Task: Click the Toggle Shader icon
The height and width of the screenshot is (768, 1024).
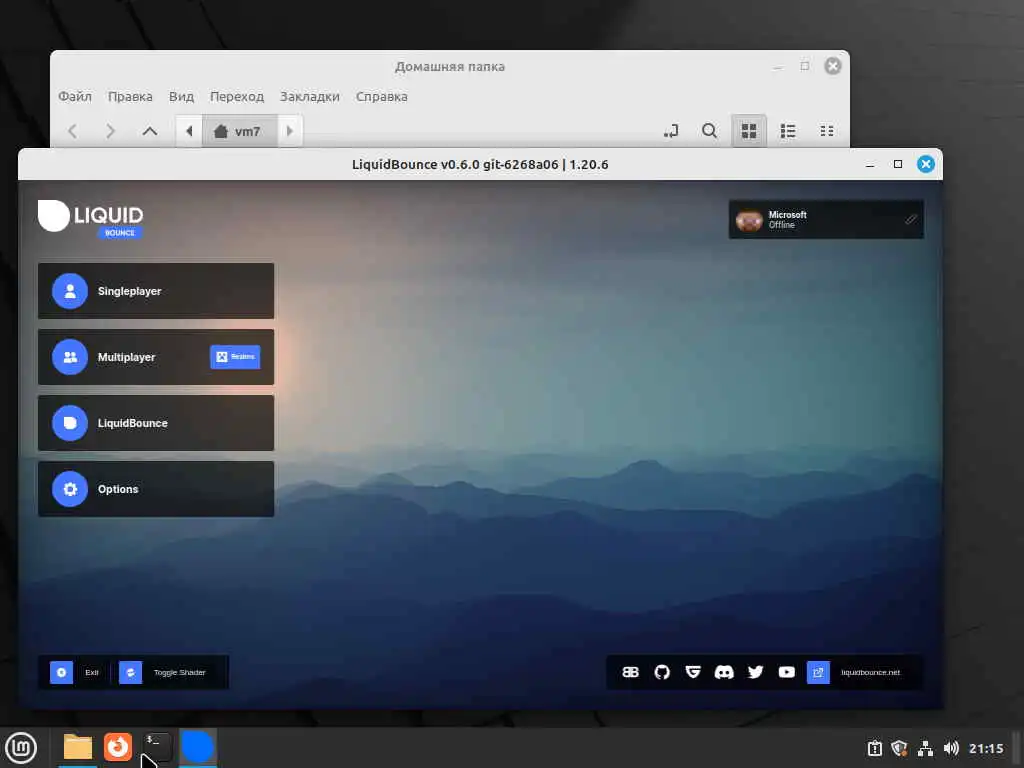Action: (x=131, y=672)
